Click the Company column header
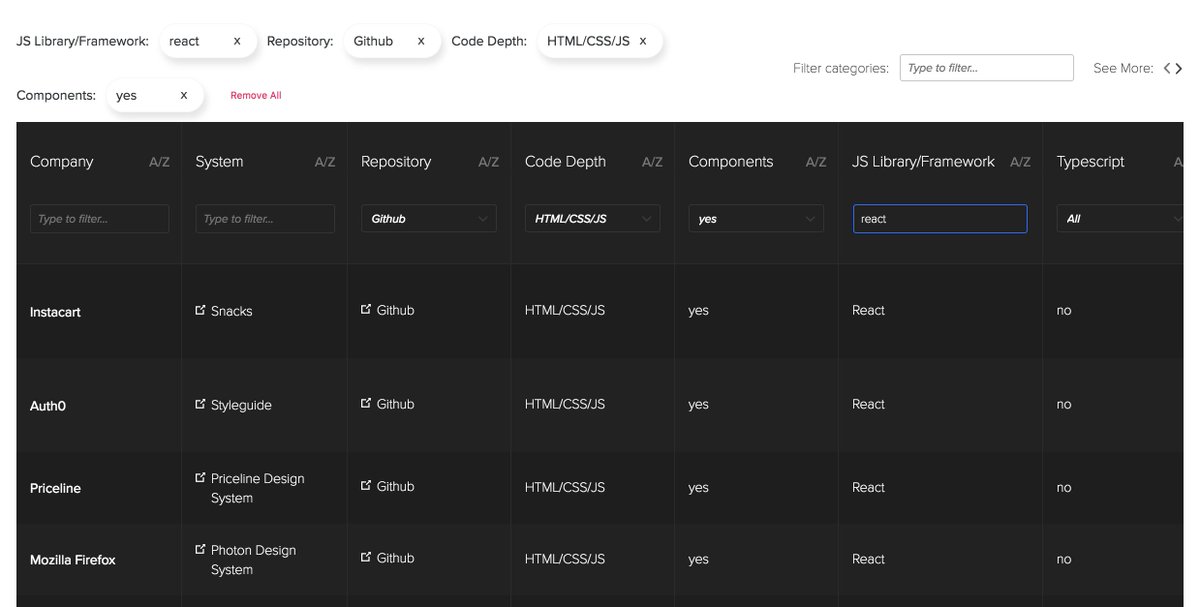 click(x=62, y=162)
